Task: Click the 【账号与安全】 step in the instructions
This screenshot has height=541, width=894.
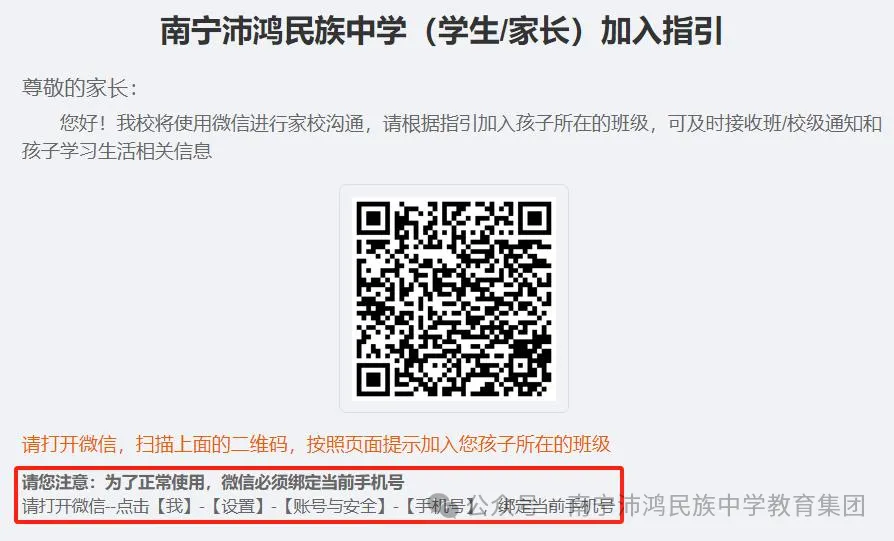Action: click(x=335, y=506)
